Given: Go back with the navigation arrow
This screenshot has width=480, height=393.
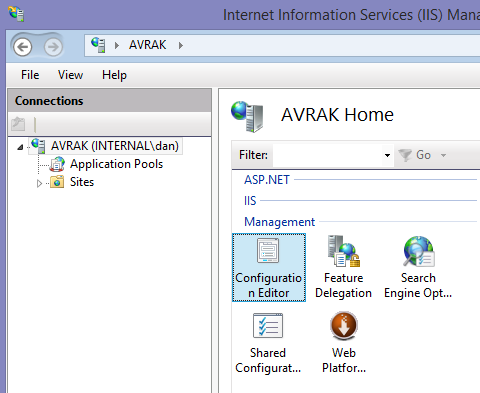Looking at the screenshot, I should (x=22, y=47).
